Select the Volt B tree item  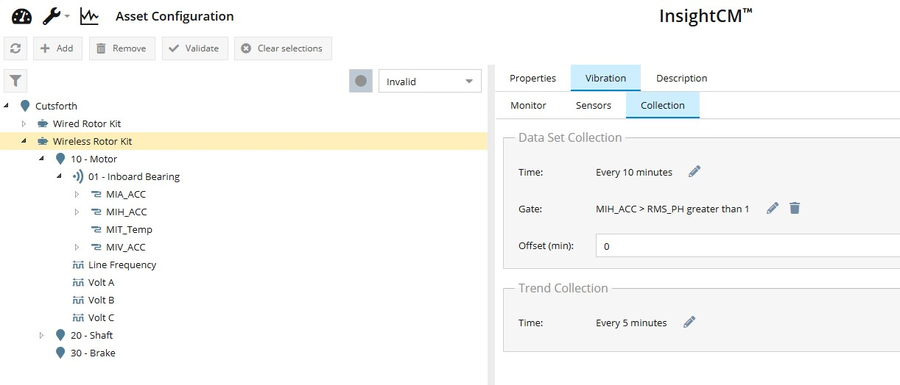click(x=101, y=301)
